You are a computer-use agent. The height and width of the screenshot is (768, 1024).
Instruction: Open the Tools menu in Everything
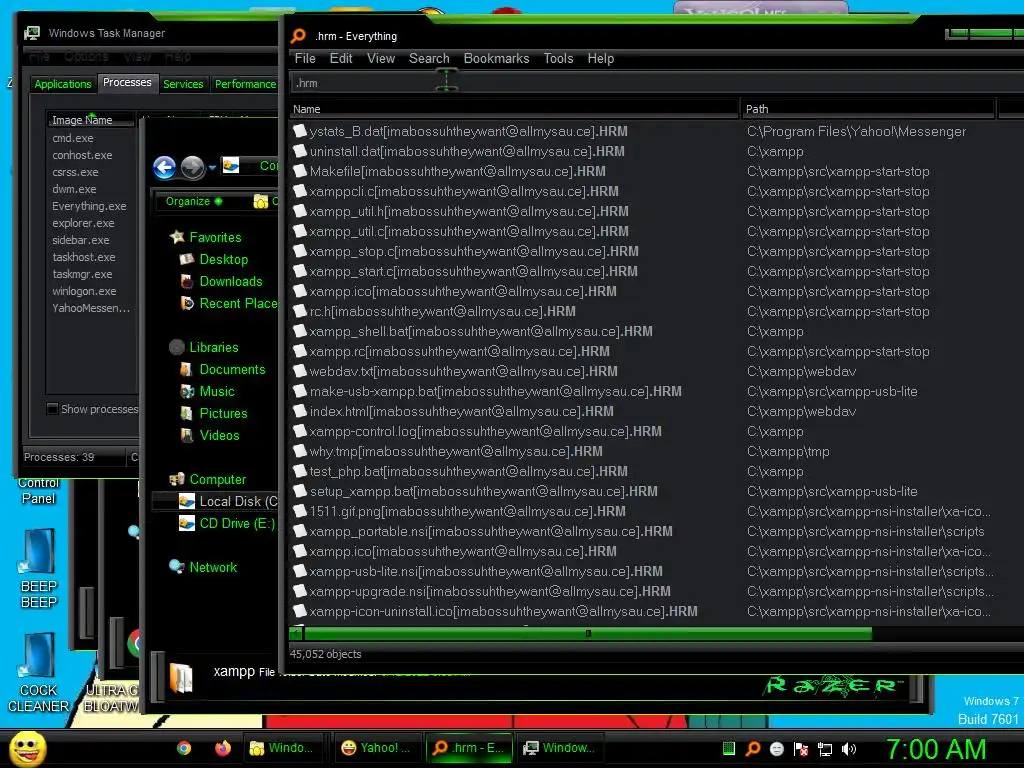[x=558, y=59]
